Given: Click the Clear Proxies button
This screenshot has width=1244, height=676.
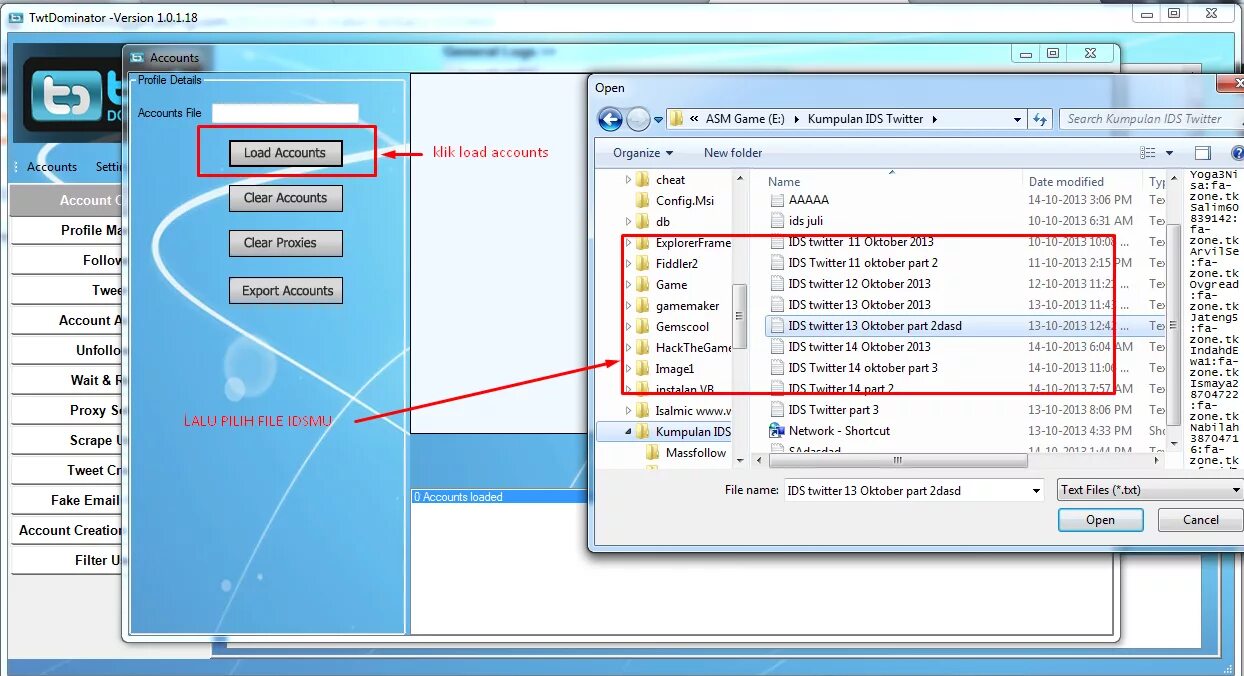Looking at the screenshot, I should pos(285,243).
